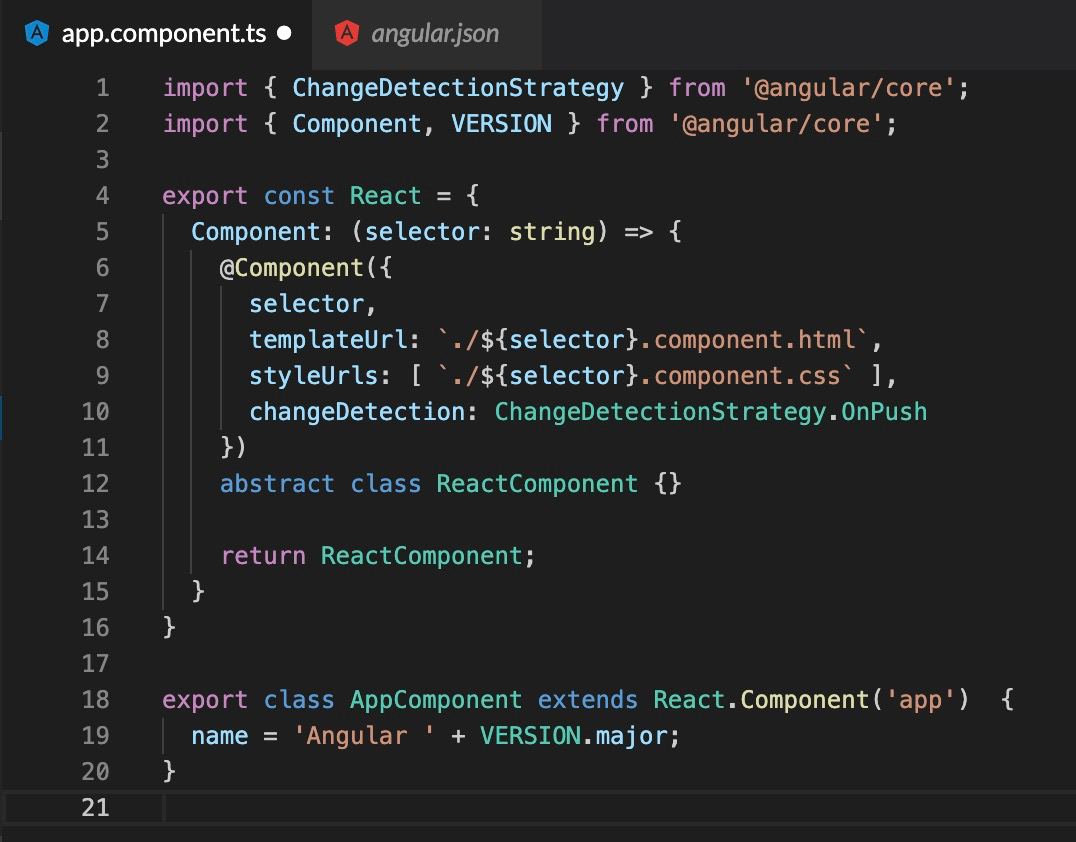The height and width of the screenshot is (842, 1076).
Task: Click the '@Component' decorator on line 6
Action: 292,268
